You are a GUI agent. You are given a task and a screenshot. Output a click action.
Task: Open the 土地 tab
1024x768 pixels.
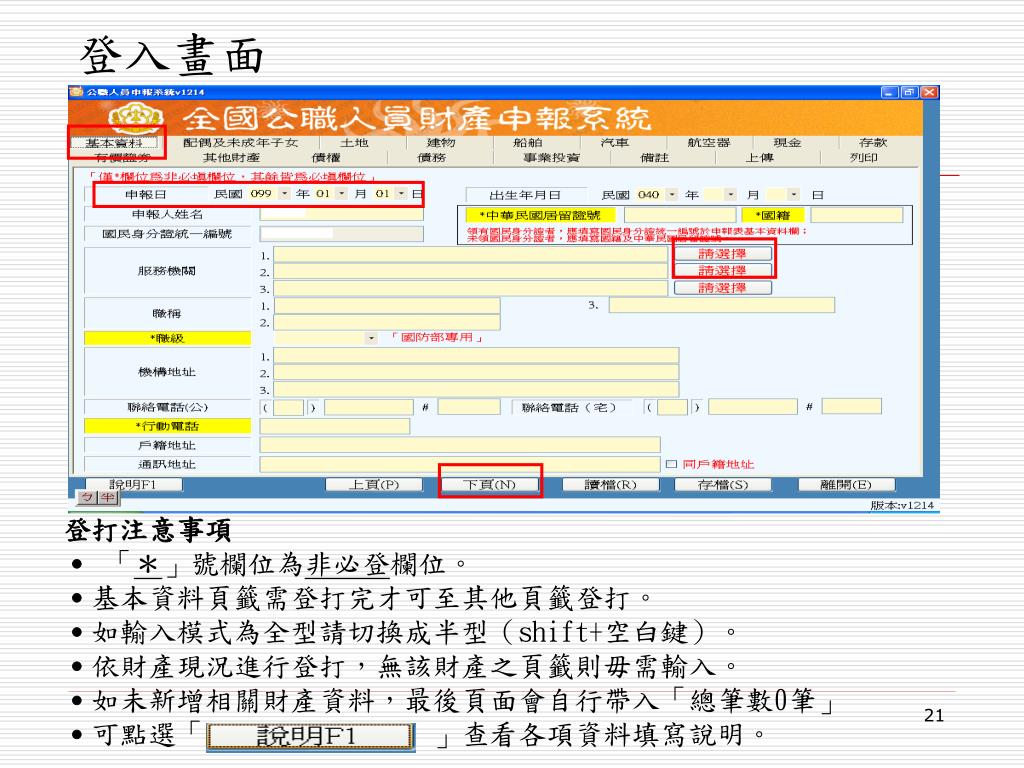pos(354,142)
